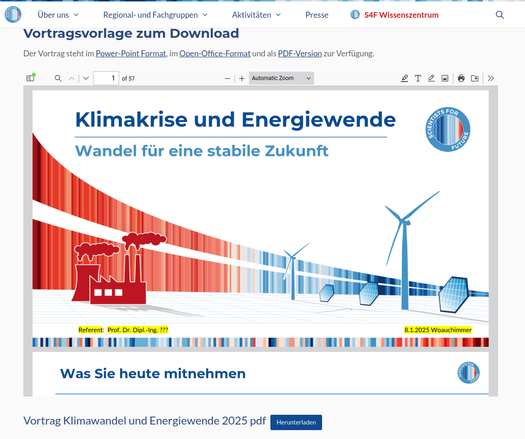Screen dimensions: 525x439
Task: Select the PDF draw tool
Action: (431, 78)
